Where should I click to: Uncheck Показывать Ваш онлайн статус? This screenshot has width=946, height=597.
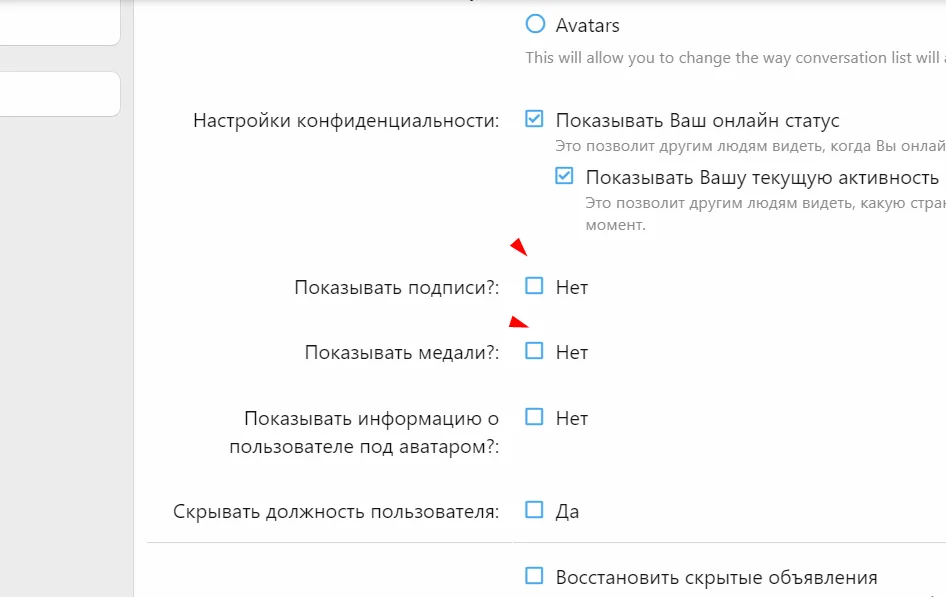pyautogui.click(x=535, y=119)
